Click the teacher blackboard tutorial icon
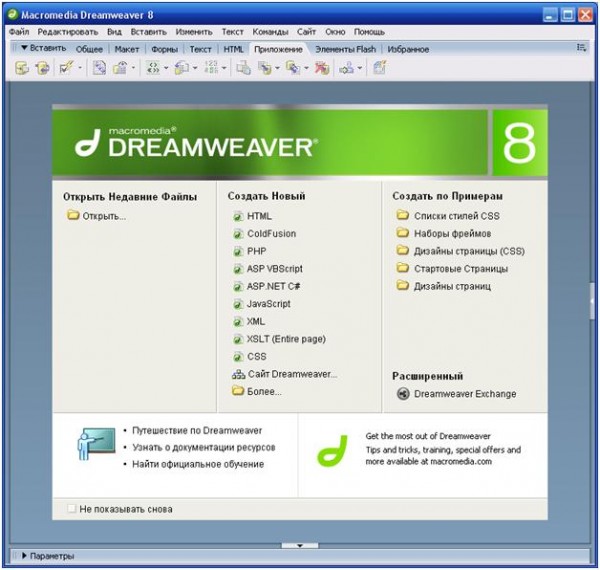 point(96,444)
